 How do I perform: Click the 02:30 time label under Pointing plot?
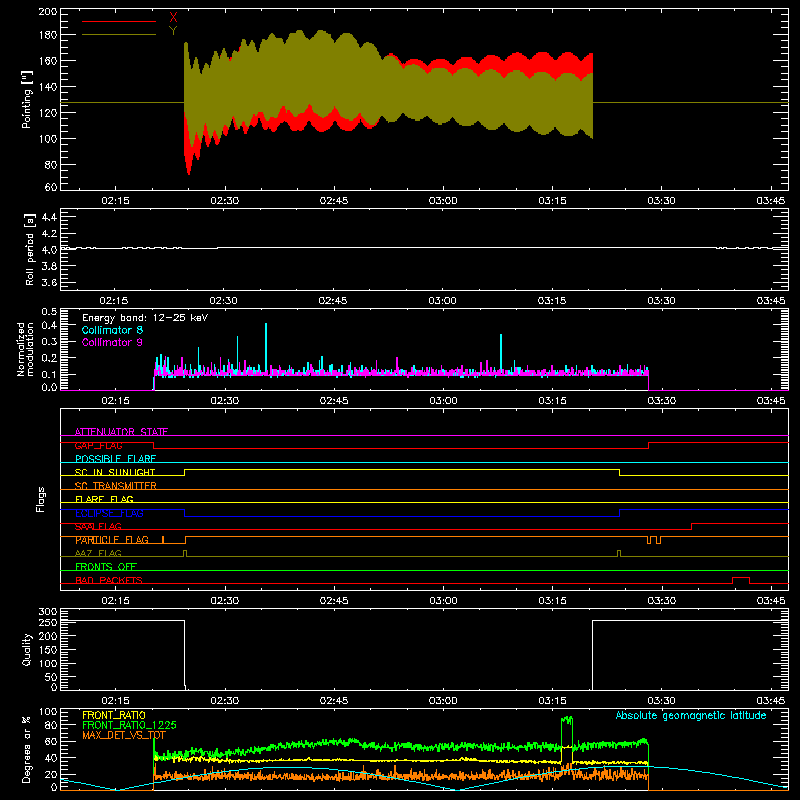tap(224, 201)
